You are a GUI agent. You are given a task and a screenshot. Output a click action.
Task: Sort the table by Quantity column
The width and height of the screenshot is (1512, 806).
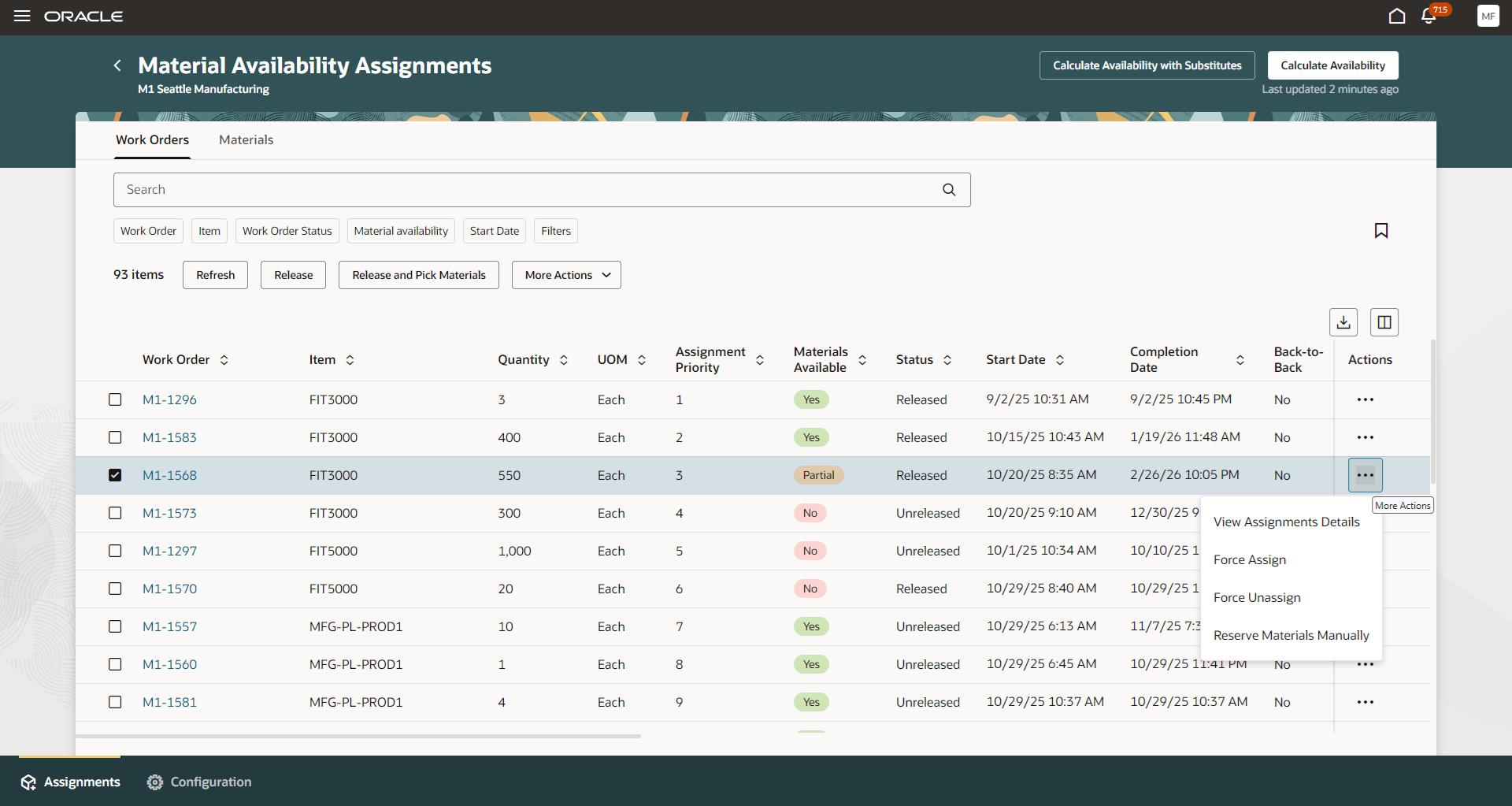point(564,359)
